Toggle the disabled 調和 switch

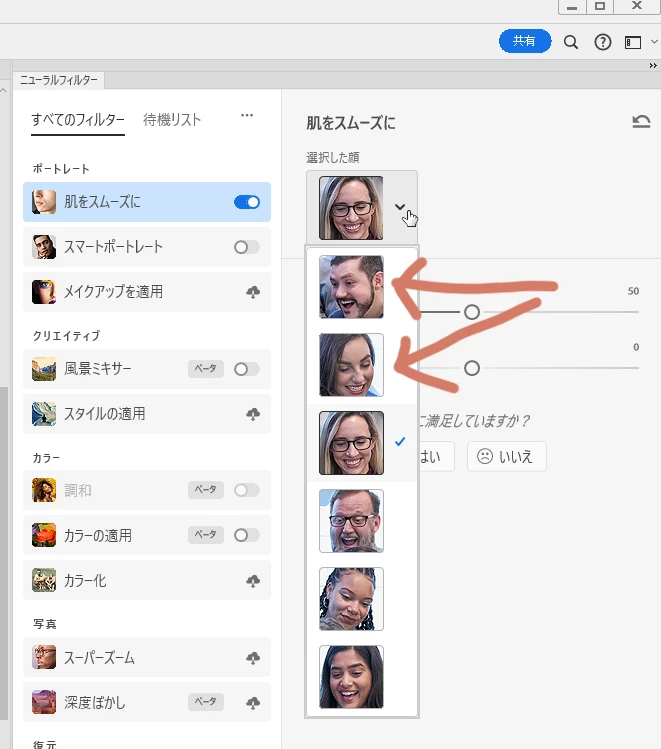click(x=247, y=490)
